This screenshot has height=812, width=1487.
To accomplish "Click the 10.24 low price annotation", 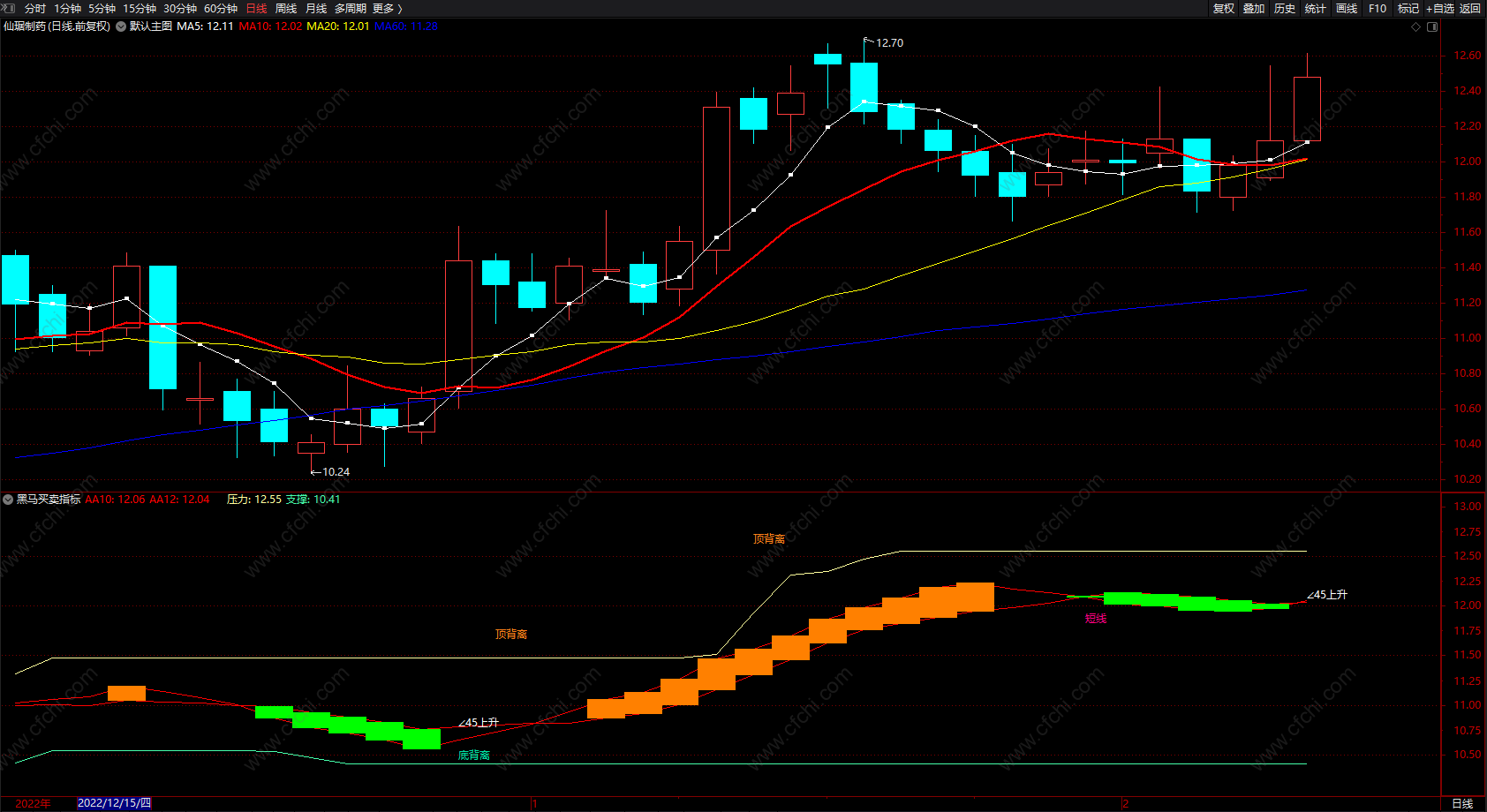I will [336, 472].
